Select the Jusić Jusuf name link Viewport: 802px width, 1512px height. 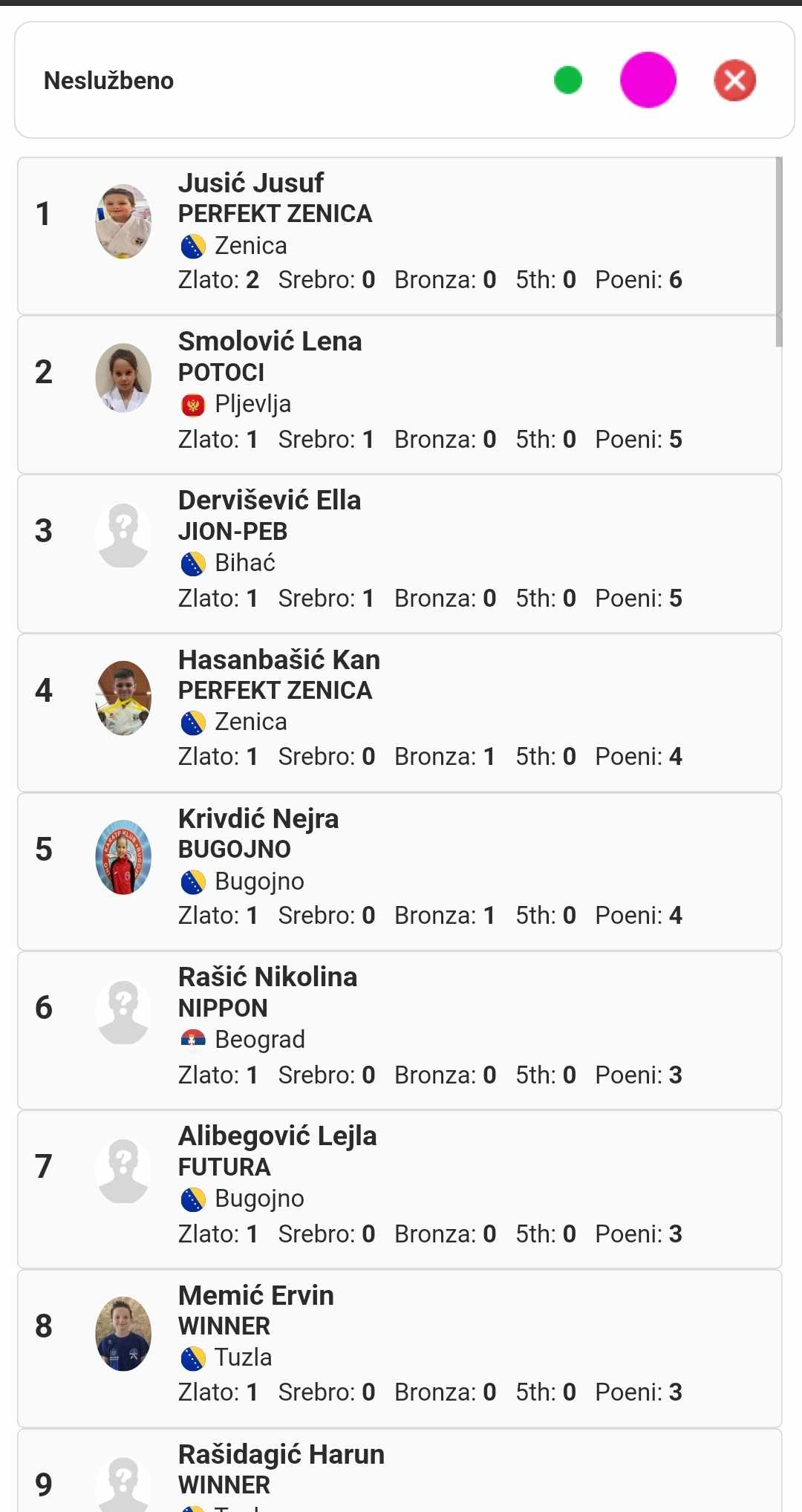click(251, 183)
